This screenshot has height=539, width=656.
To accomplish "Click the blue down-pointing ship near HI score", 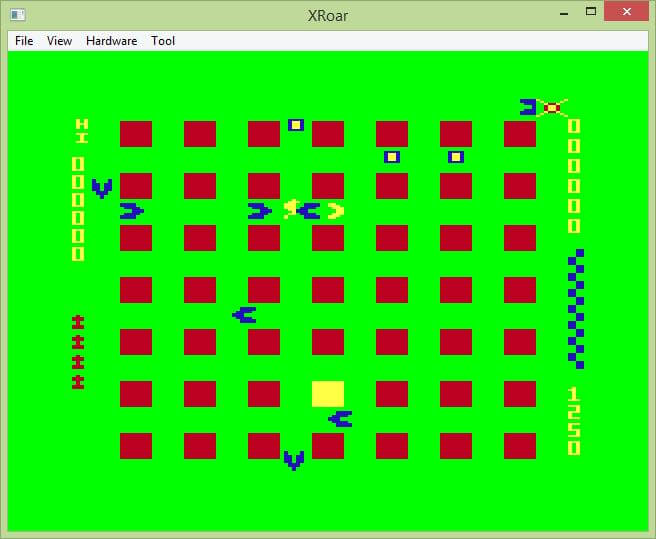I will click(102, 188).
